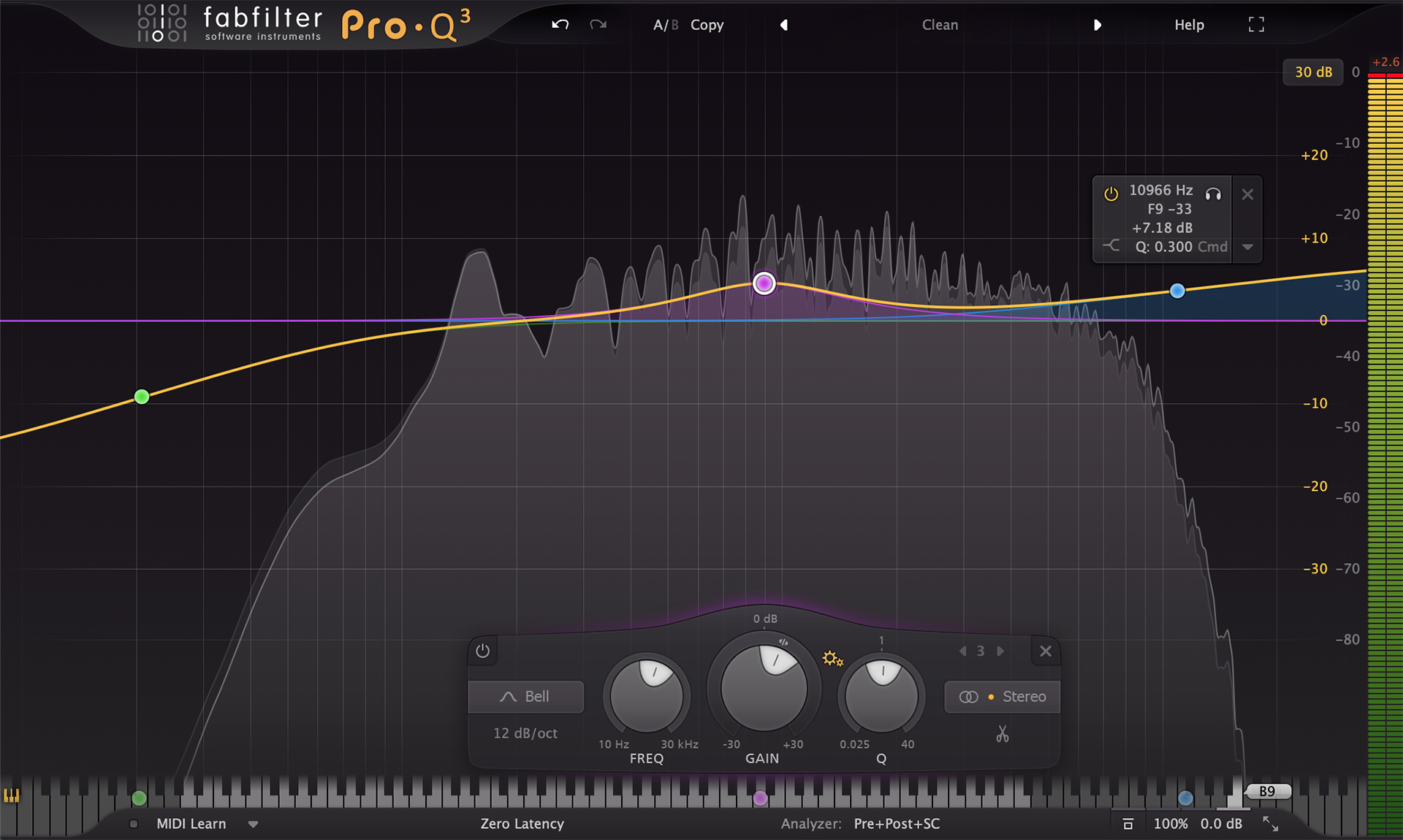Expand the band popup options arrow
This screenshot has height=840, width=1403.
click(1247, 247)
